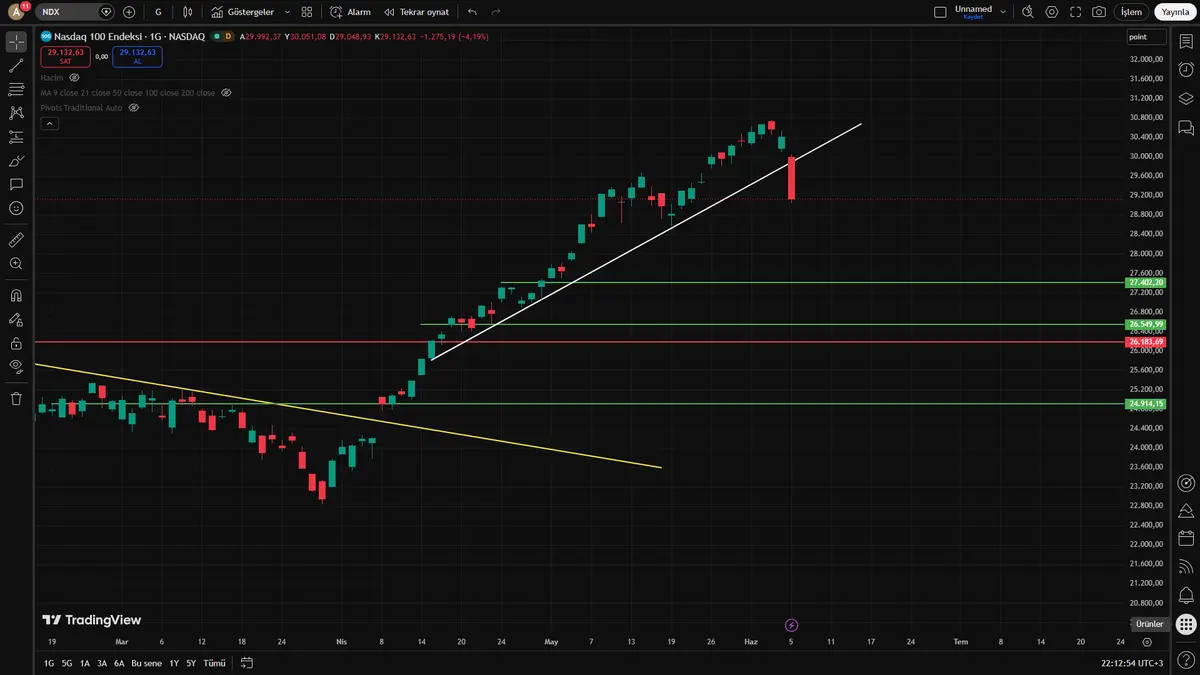Screen dimensions: 1200x675
Task: Open the quick search lightning icon
Action: point(1028,12)
